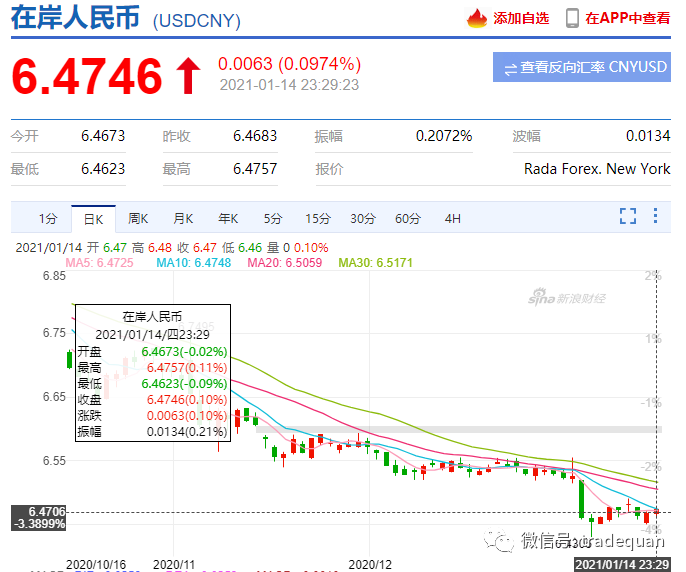Click the 最高 value 6.4757
Image resolution: width=686 pixels, height=572 pixels.
(255, 169)
